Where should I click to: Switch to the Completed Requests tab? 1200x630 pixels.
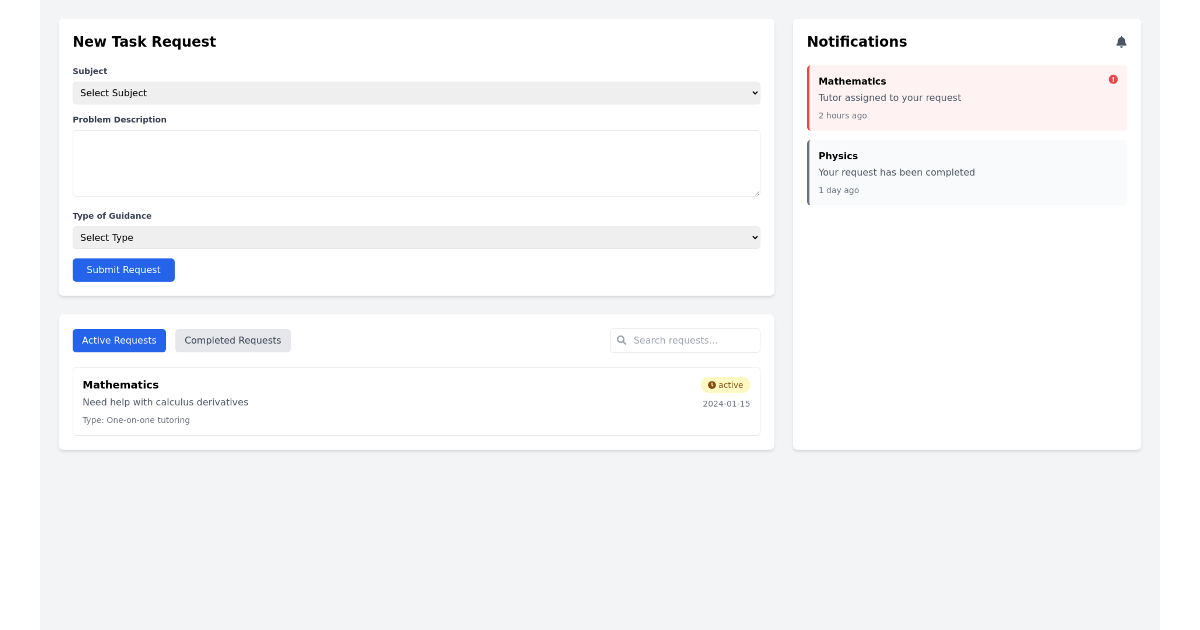click(232, 340)
